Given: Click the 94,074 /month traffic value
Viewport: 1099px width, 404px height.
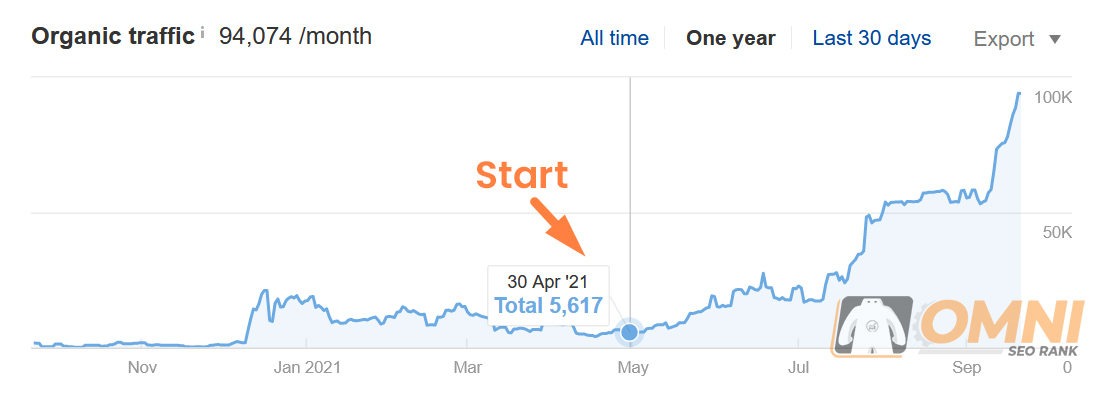Looking at the screenshot, I should 295,36.
